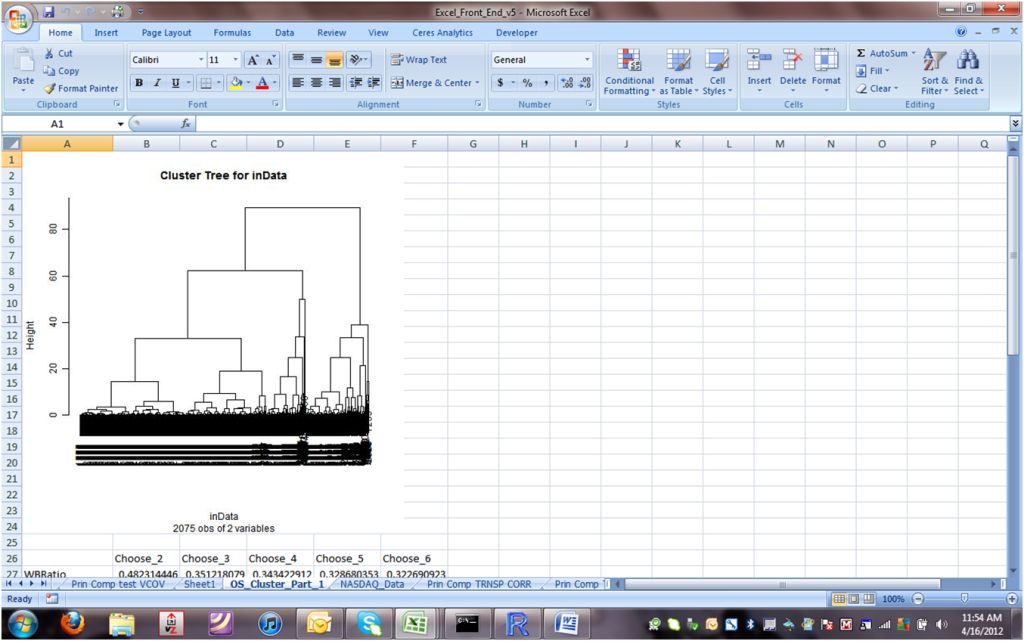Click the Borders icon
The image size is (1024, 641).
pyautogui.click(x=206, y=83)
